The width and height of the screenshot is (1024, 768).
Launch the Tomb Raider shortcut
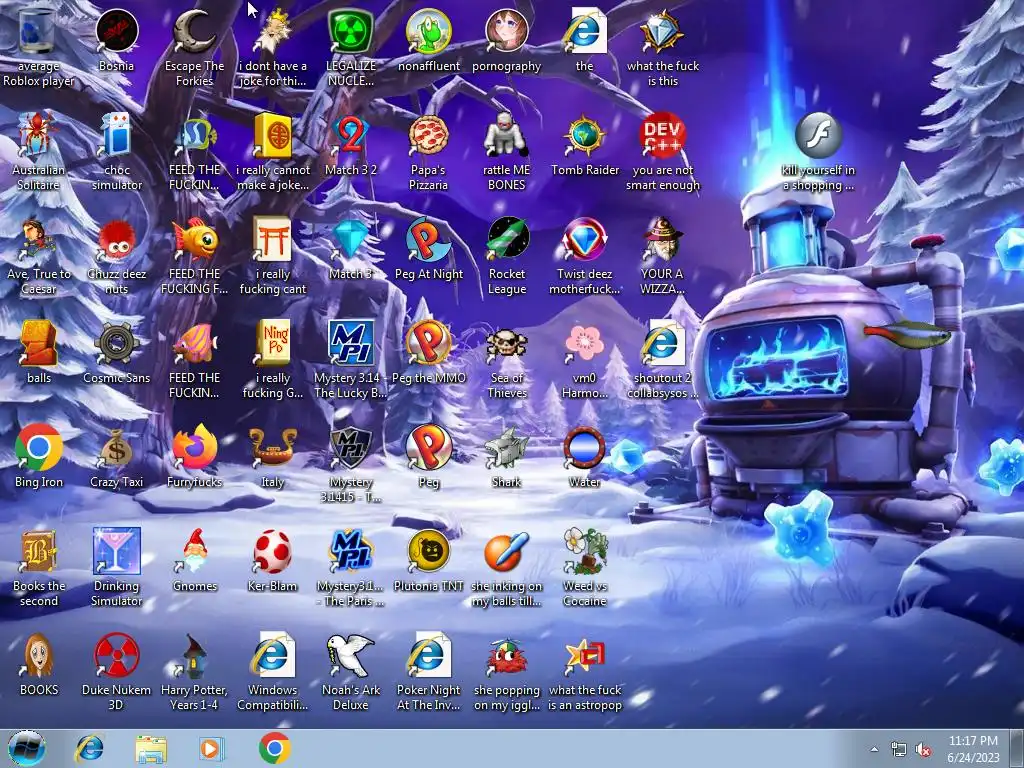(x=584, y=135)
